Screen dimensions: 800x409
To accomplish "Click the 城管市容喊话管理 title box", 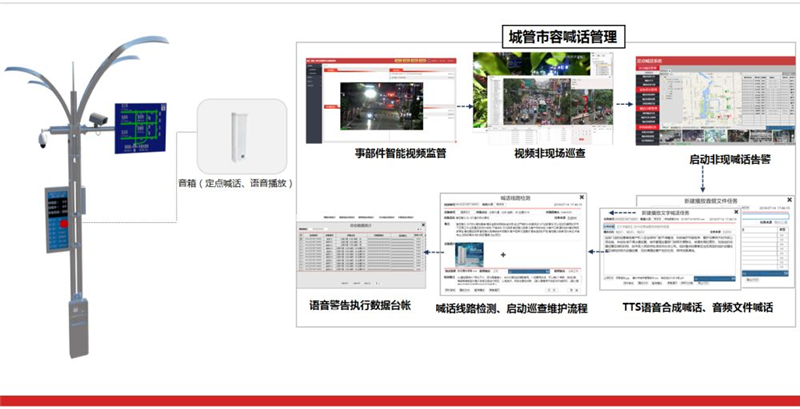I will pos(563,37).
